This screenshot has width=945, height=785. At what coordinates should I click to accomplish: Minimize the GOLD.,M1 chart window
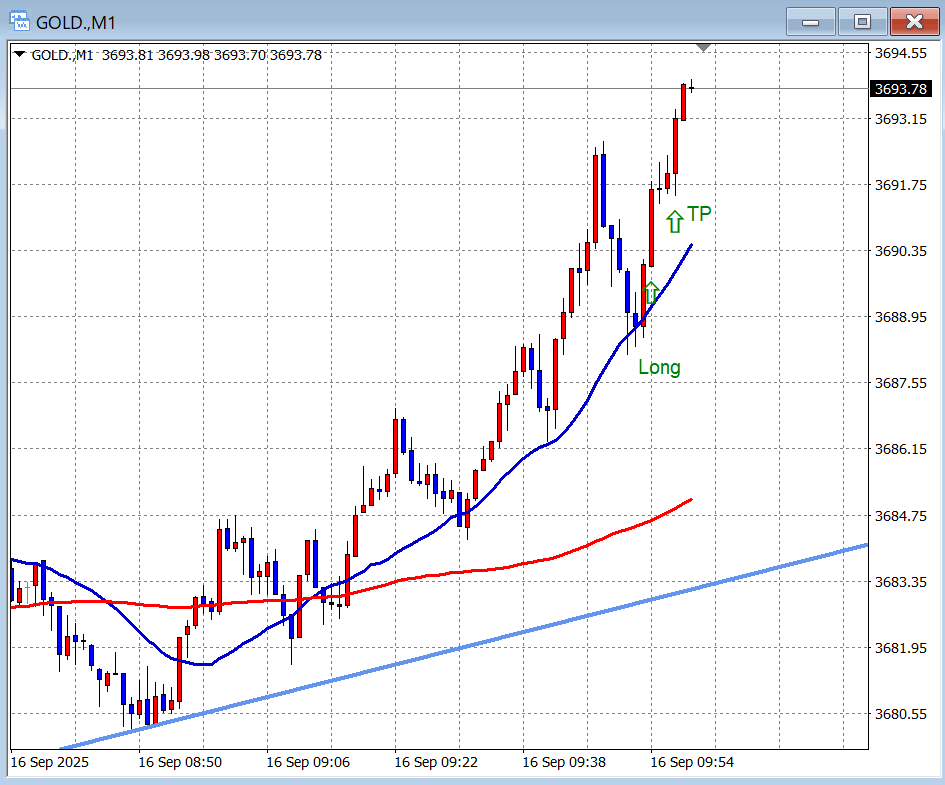point(812,21)
